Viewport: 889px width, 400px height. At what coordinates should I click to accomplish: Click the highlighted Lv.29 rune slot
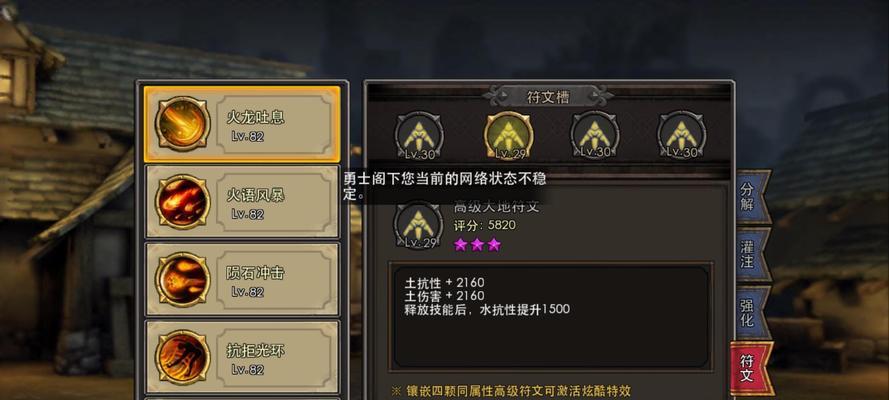[507, 136]
